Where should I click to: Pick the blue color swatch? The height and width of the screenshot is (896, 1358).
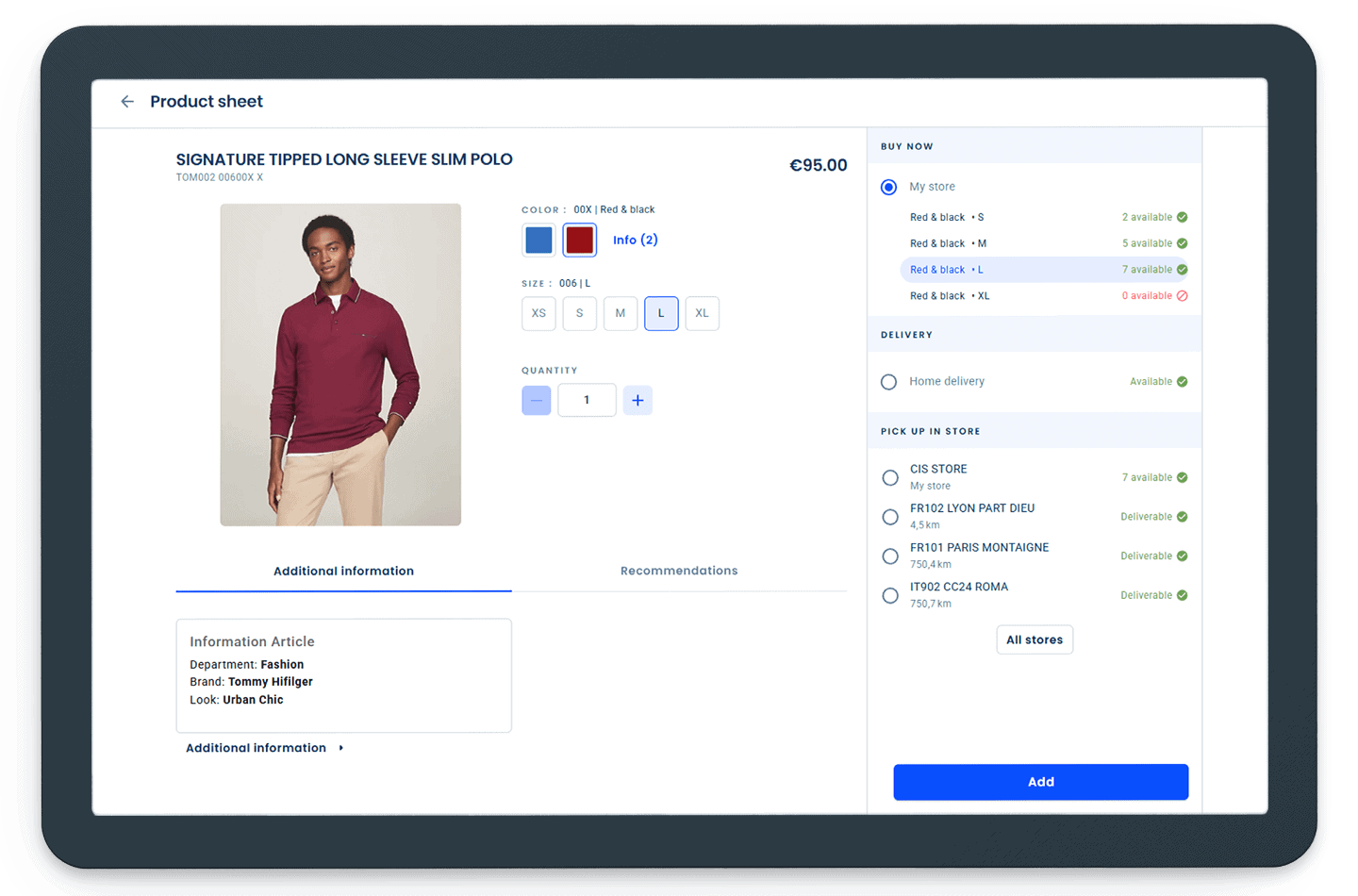pyautogui.click(x=538, y=241)
